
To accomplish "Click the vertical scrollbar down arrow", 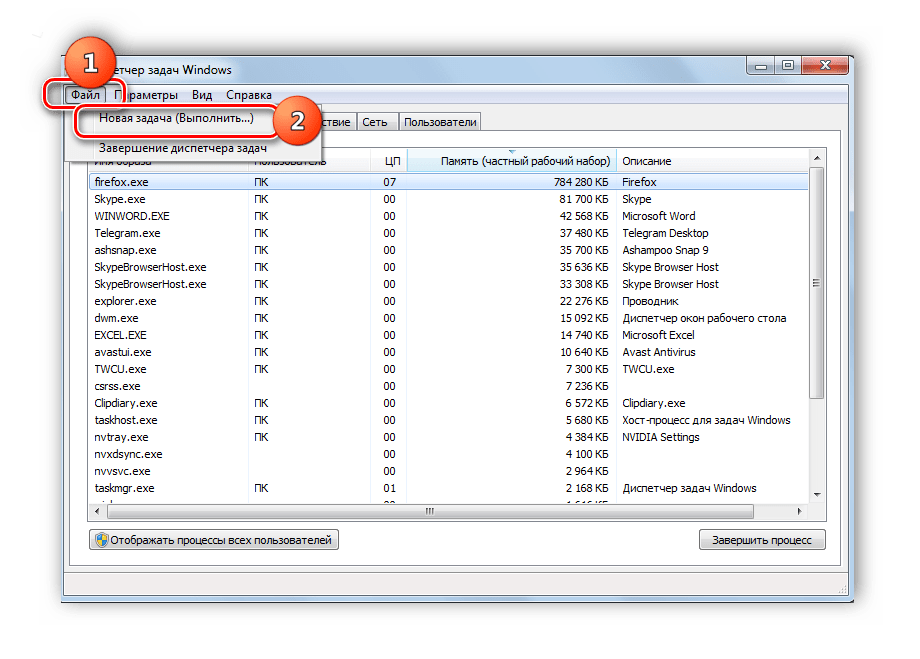I will click(x=817, y=495).
